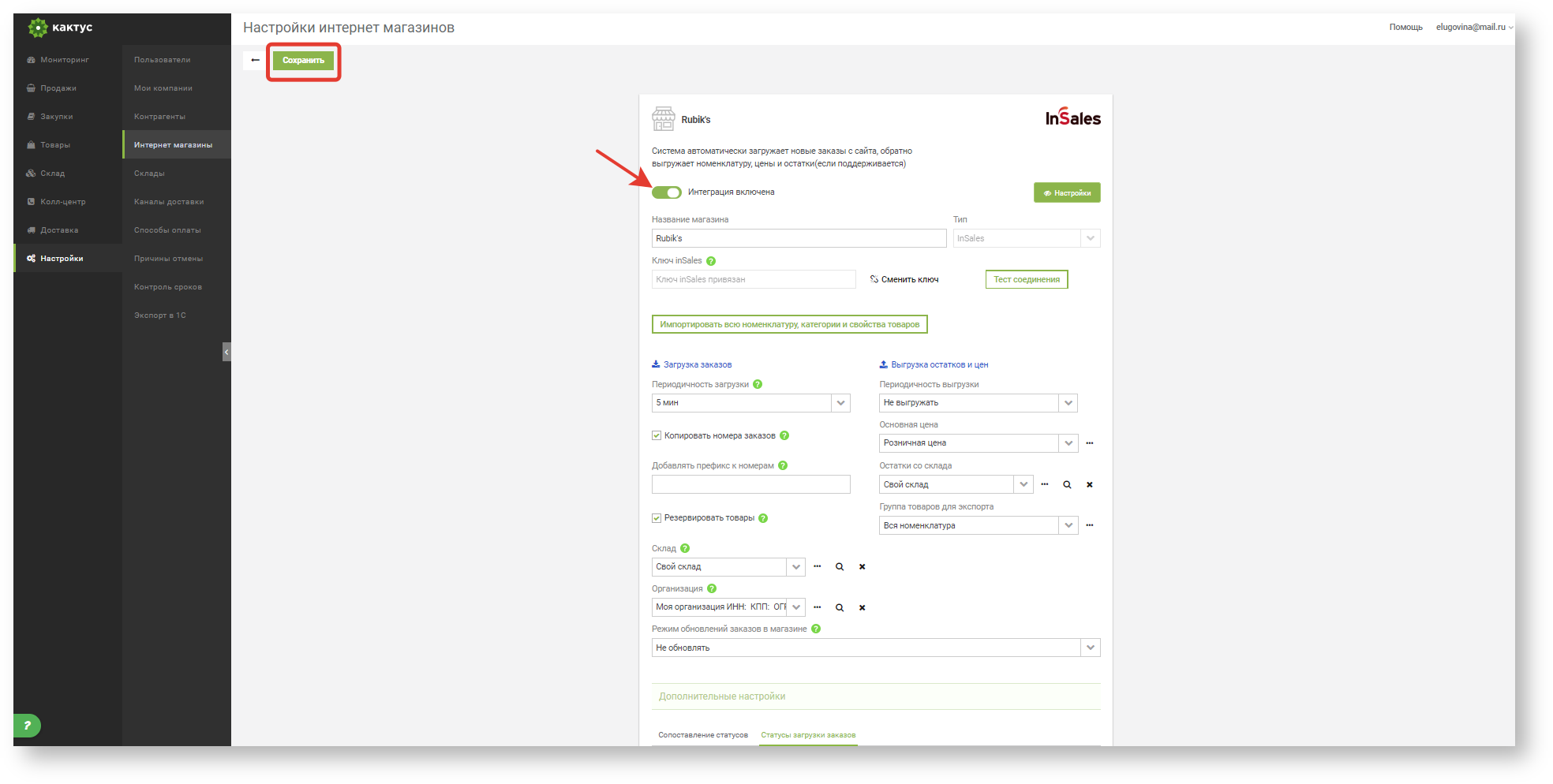Click the green help question button in the corner
The width and height of the screenshot is (1553, 784).
27,725
